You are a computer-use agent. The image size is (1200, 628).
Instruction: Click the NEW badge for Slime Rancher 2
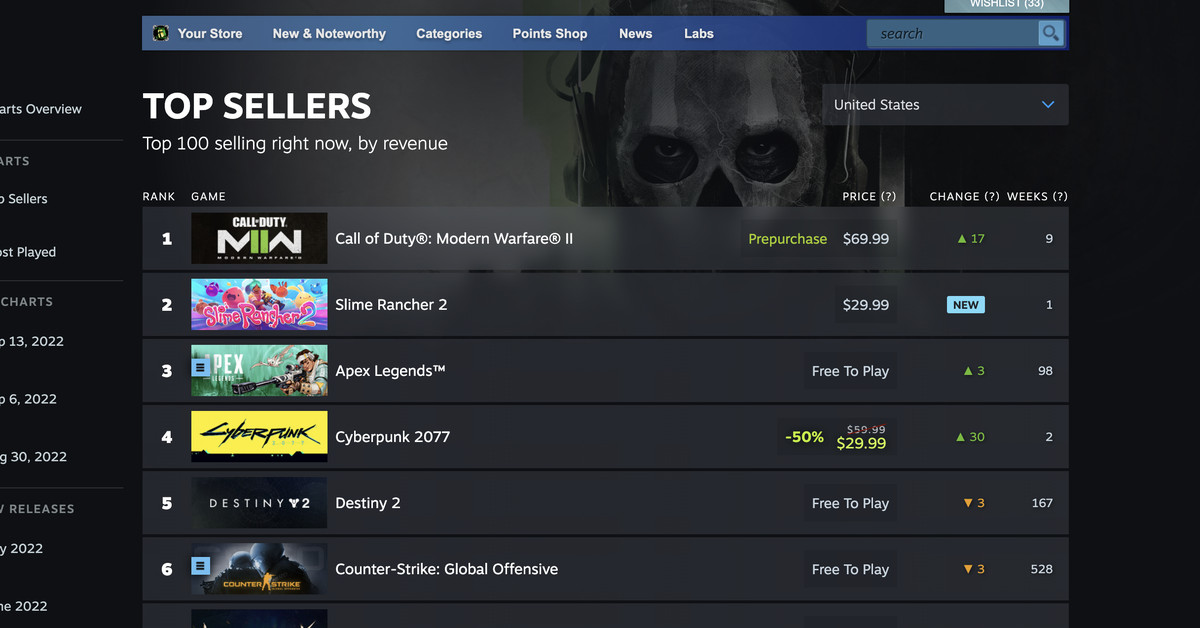click(965, 305)
